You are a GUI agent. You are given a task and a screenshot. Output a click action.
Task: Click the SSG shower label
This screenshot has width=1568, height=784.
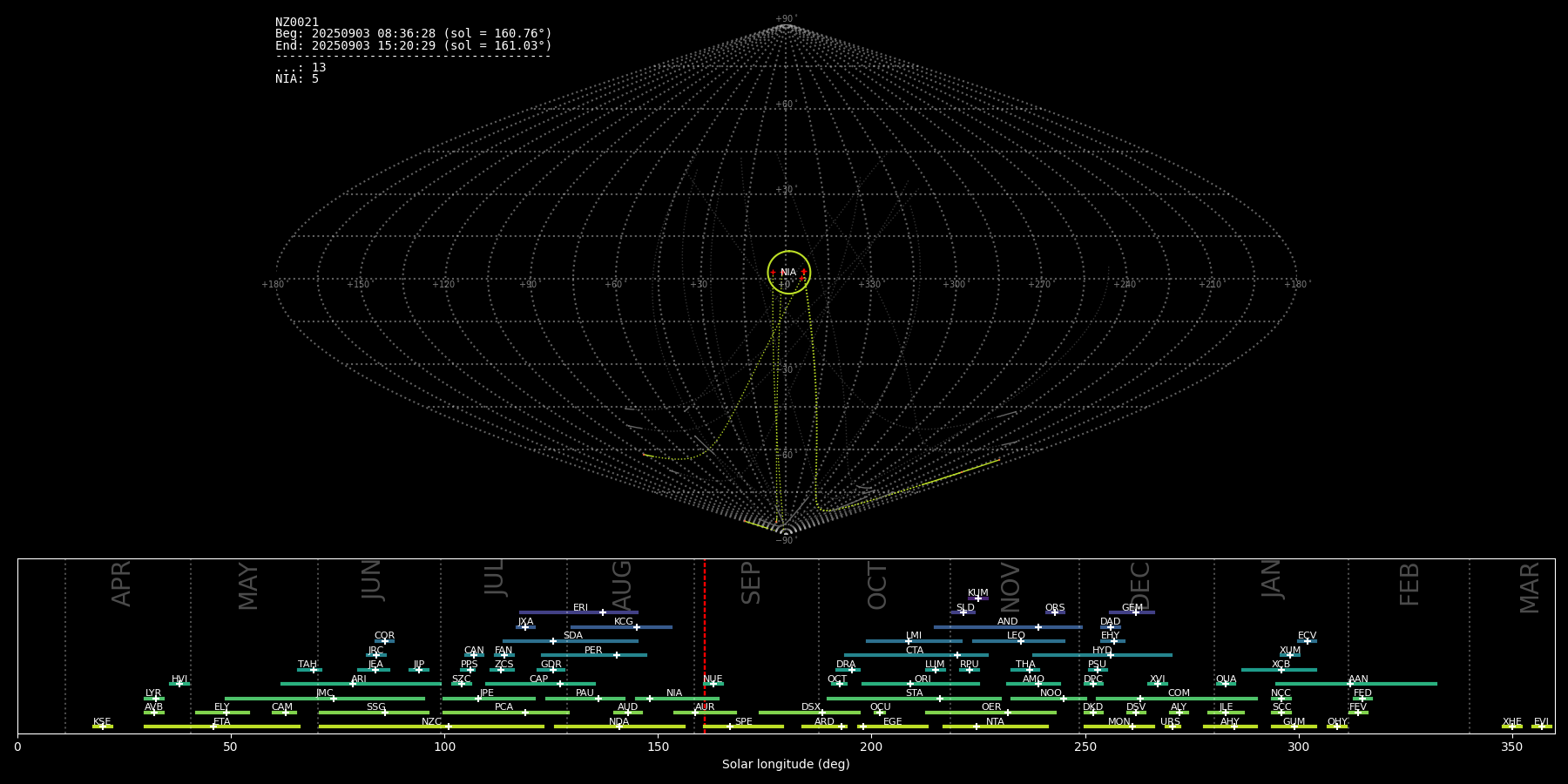[x=375, y=707]
